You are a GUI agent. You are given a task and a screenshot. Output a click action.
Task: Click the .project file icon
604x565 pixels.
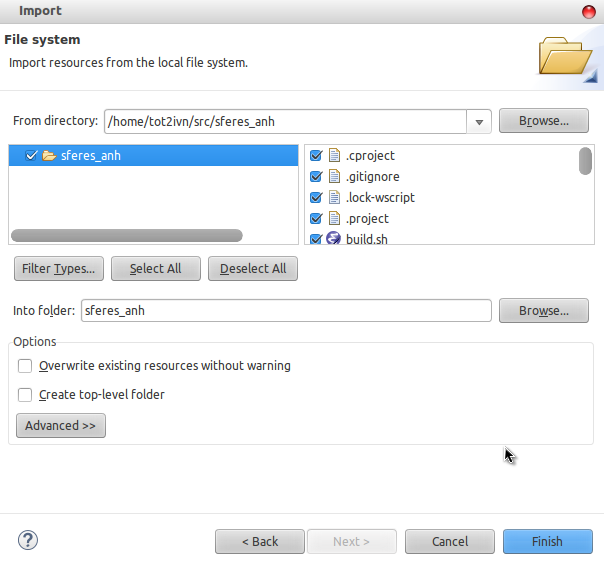[334, 218]
